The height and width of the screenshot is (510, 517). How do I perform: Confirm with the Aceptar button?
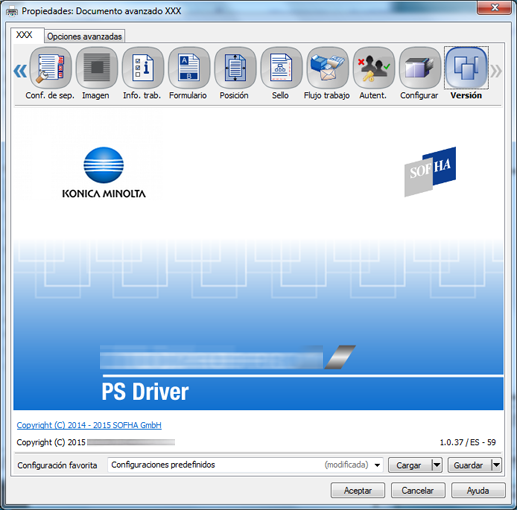[x=358, y=490]
